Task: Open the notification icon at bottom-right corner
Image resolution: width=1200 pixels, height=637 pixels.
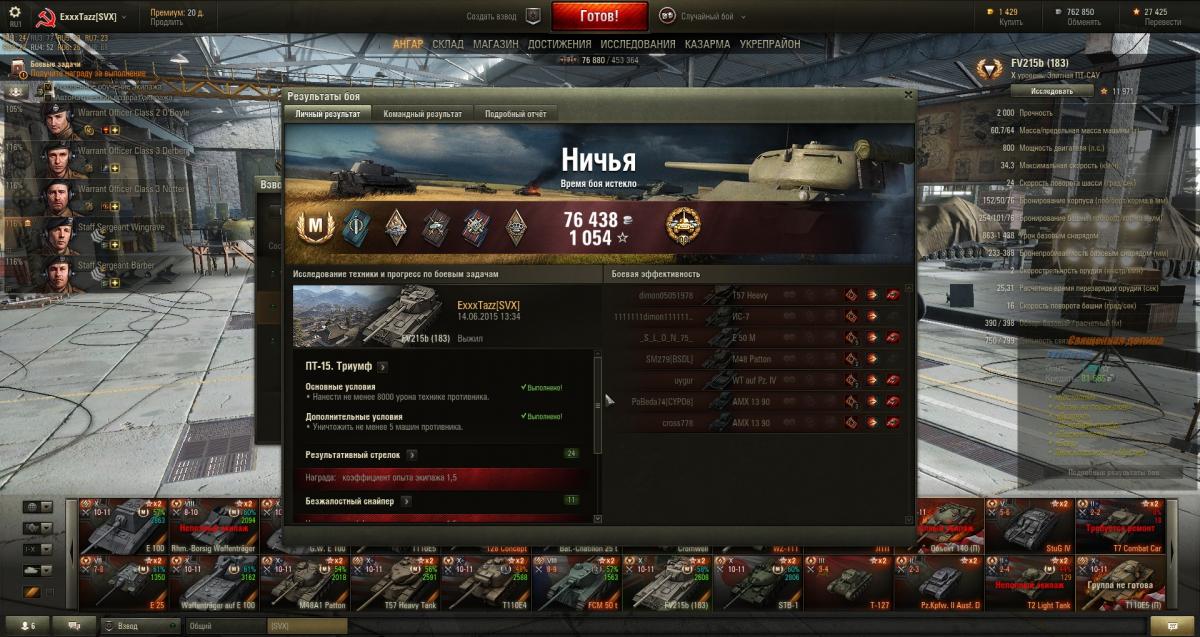Action: pos(1166,626)
